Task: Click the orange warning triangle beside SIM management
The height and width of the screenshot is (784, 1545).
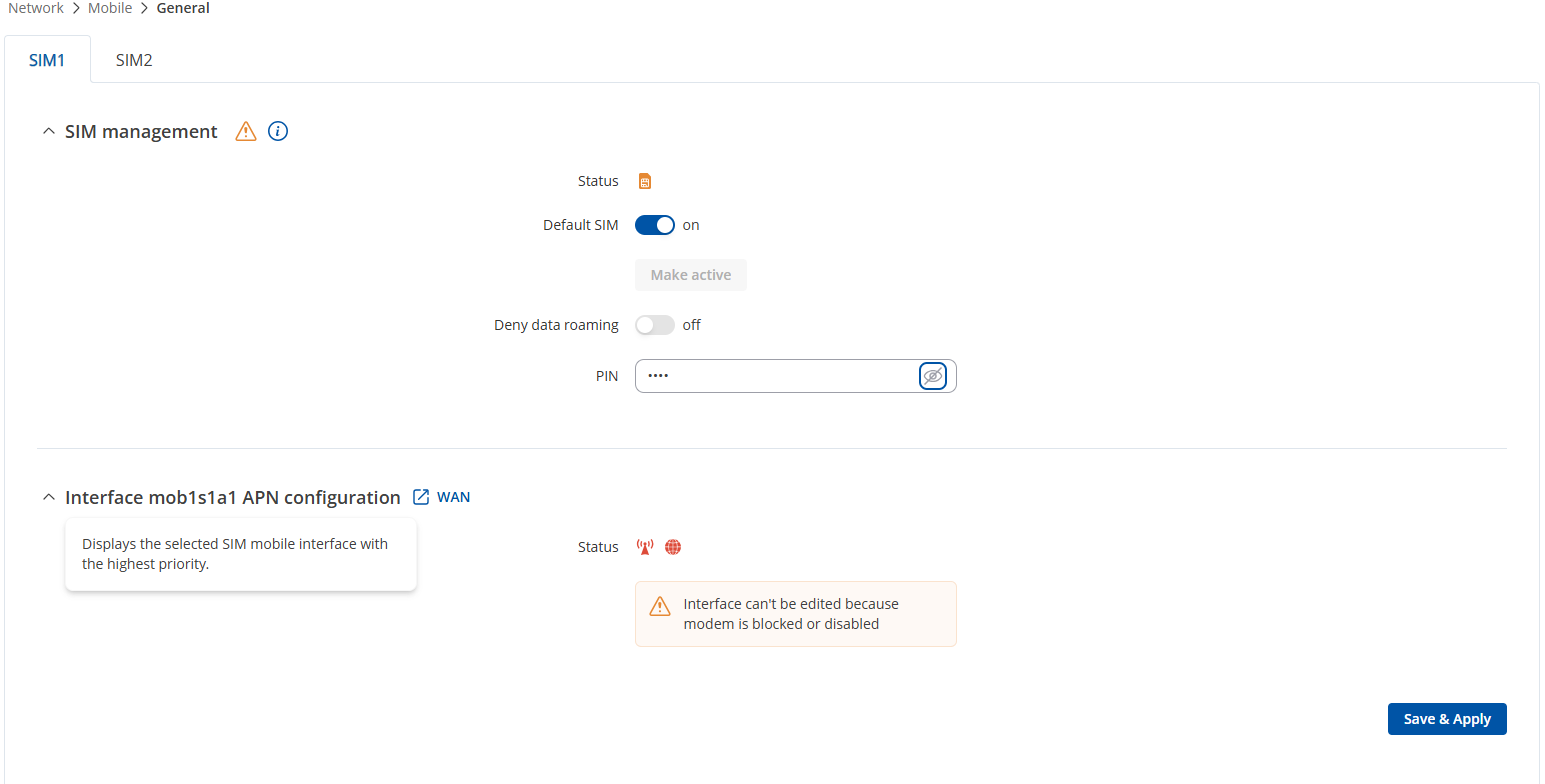Action: point(246,131)
